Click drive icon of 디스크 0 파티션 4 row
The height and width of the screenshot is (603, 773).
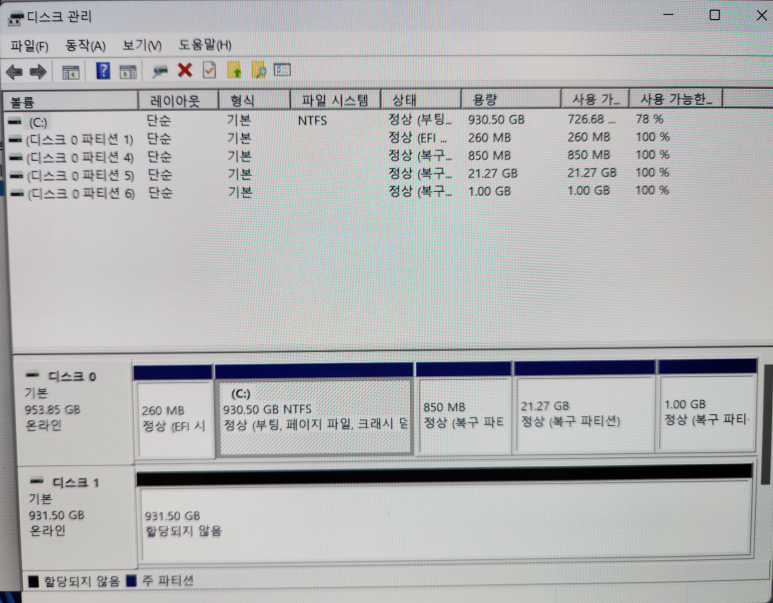pos(16,157)
